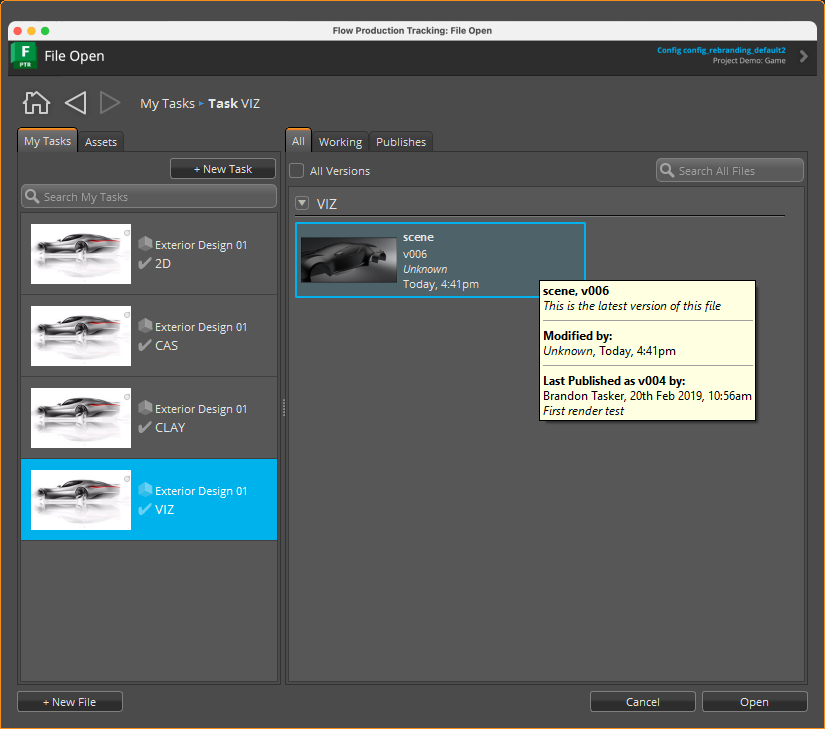
Task: Click the Flow PTR app logo
Action: click(x=24, y=56)
